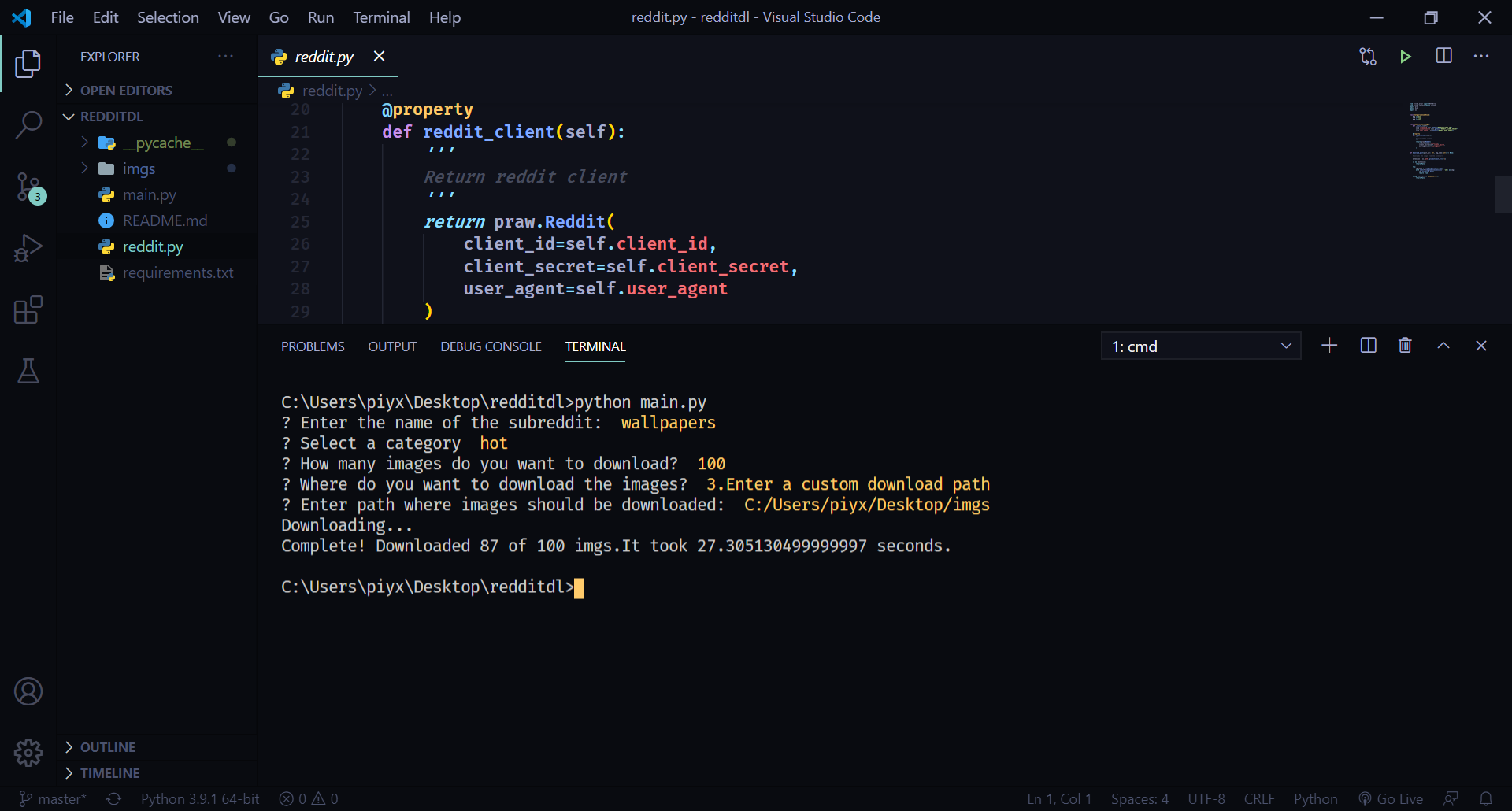Expand the imgs folder
Screen dimensions: 1512x811
click(157, 168)
